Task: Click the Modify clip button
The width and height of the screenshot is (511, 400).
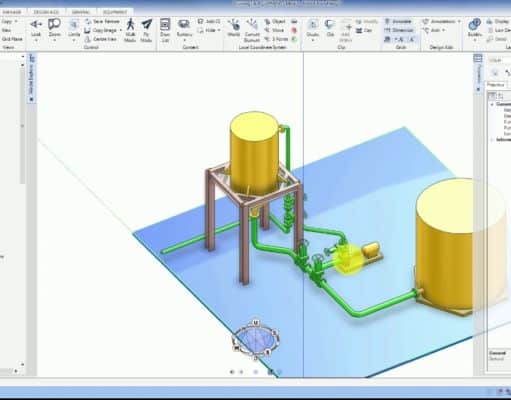Action: point(367,21)
